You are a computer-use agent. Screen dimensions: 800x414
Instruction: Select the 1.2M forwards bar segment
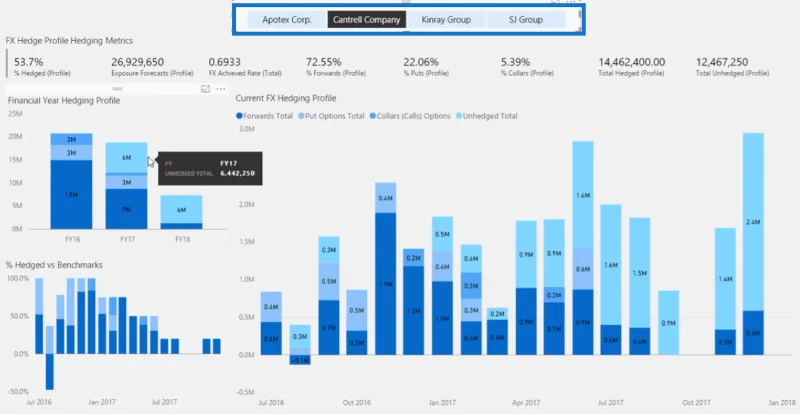tap(413, 310)
